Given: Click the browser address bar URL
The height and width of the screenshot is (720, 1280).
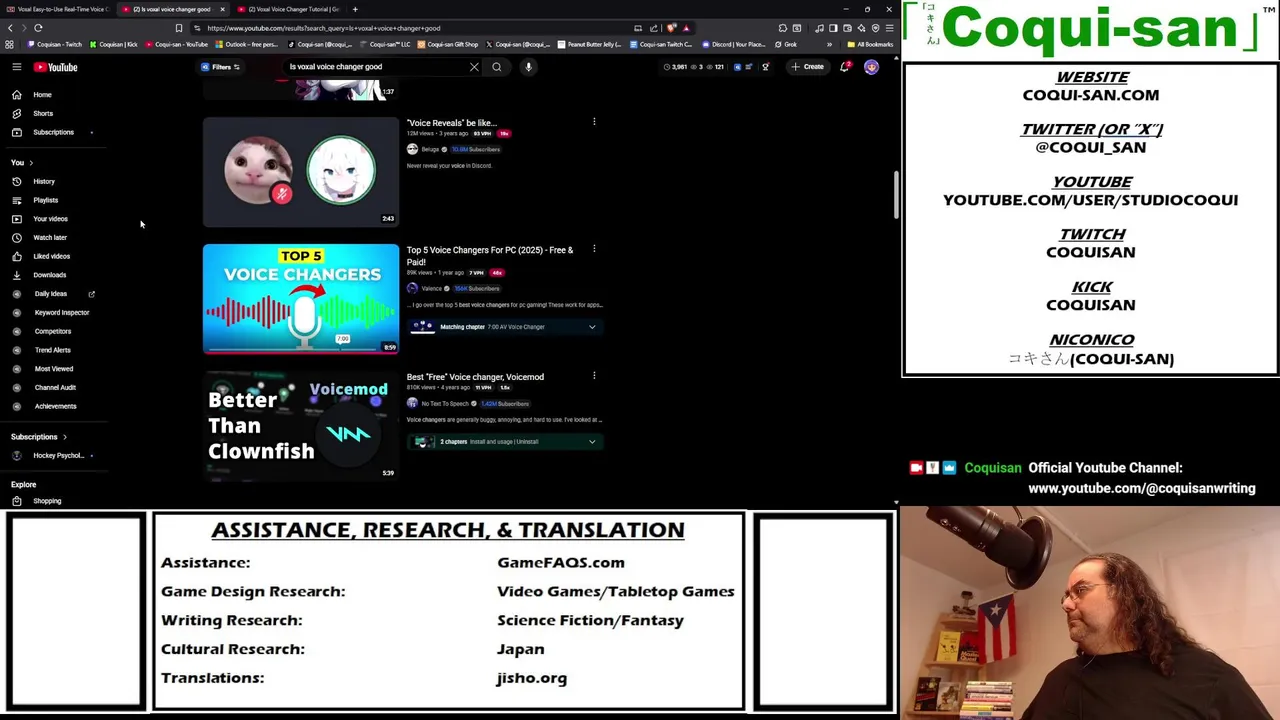Looking at the screenshot, I should click(324, 28).
